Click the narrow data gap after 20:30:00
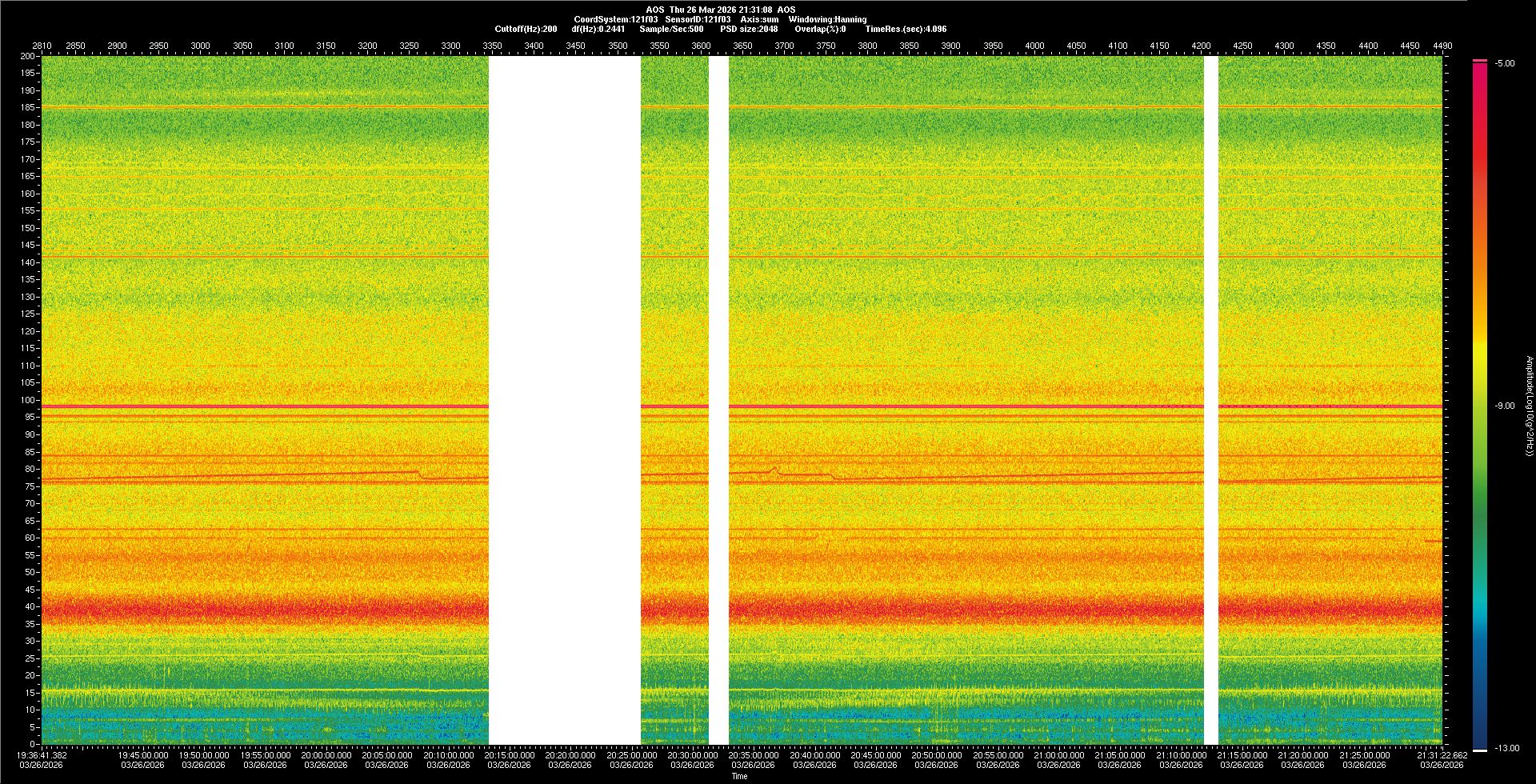1536x784 pixels. tap(718, 400)
